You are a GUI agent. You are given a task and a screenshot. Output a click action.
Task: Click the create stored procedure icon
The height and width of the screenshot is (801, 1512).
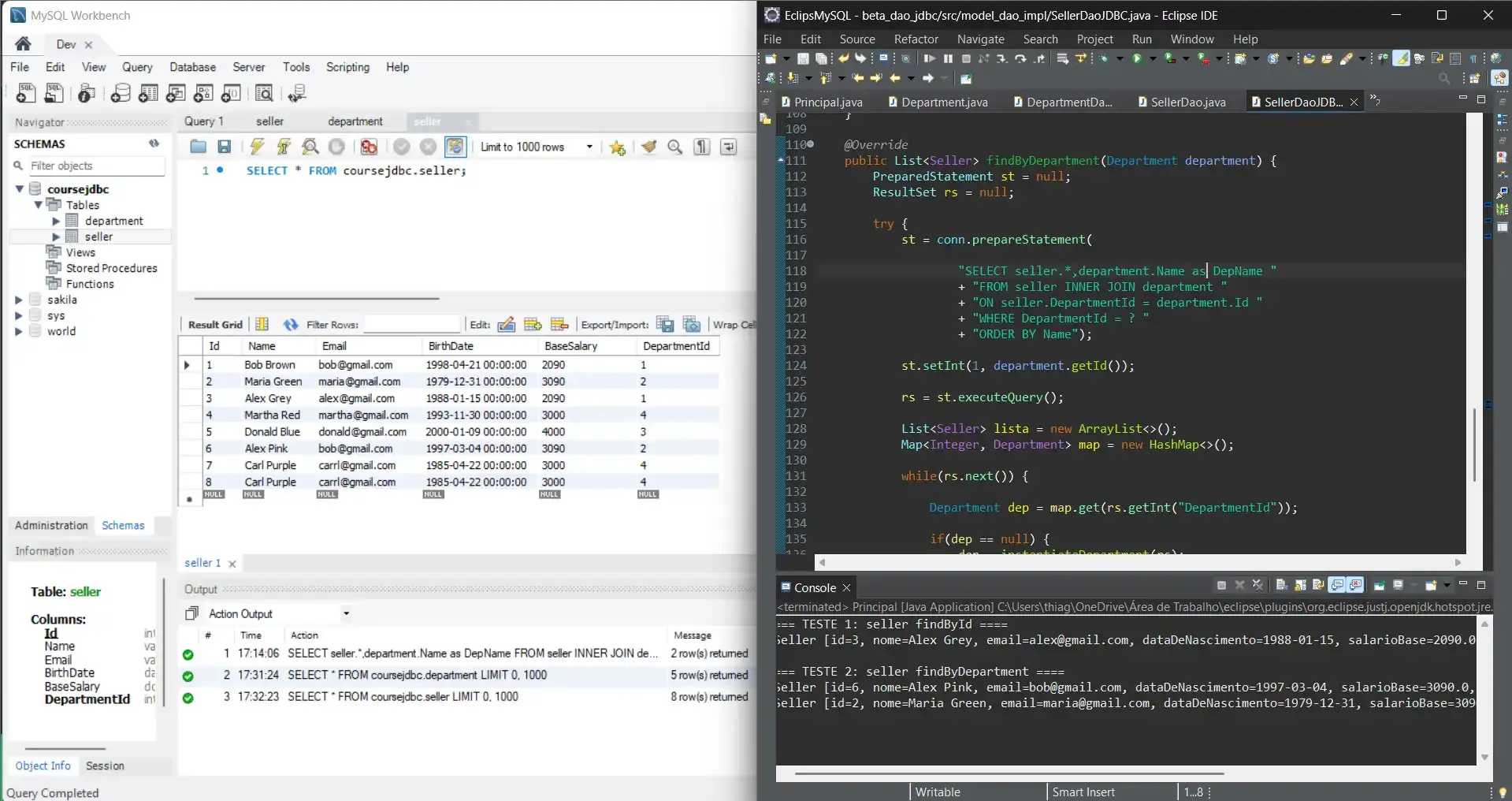tap(203, 94)
